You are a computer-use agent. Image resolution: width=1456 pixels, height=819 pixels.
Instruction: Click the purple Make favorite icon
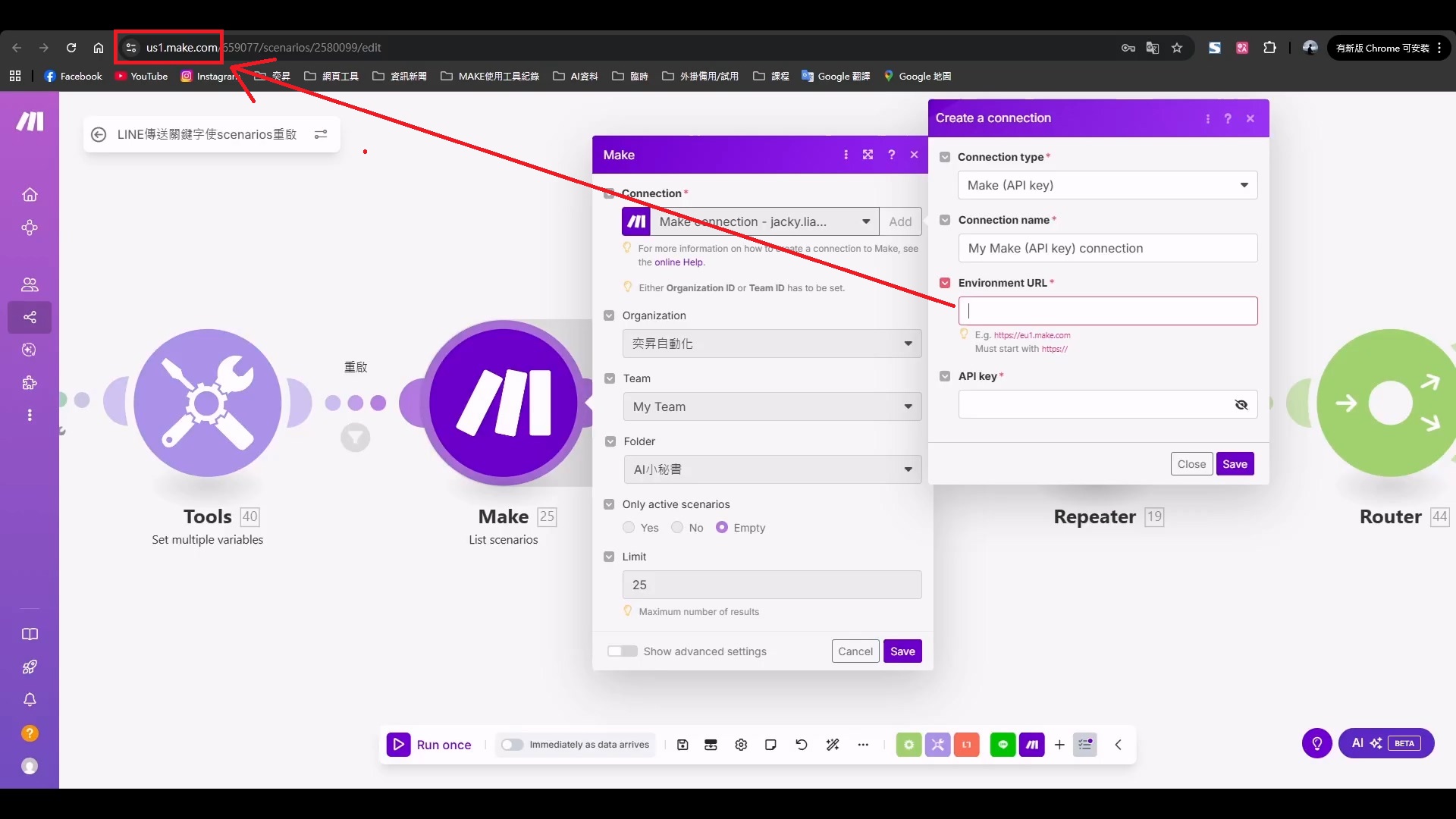click(x=1032, y=745)
